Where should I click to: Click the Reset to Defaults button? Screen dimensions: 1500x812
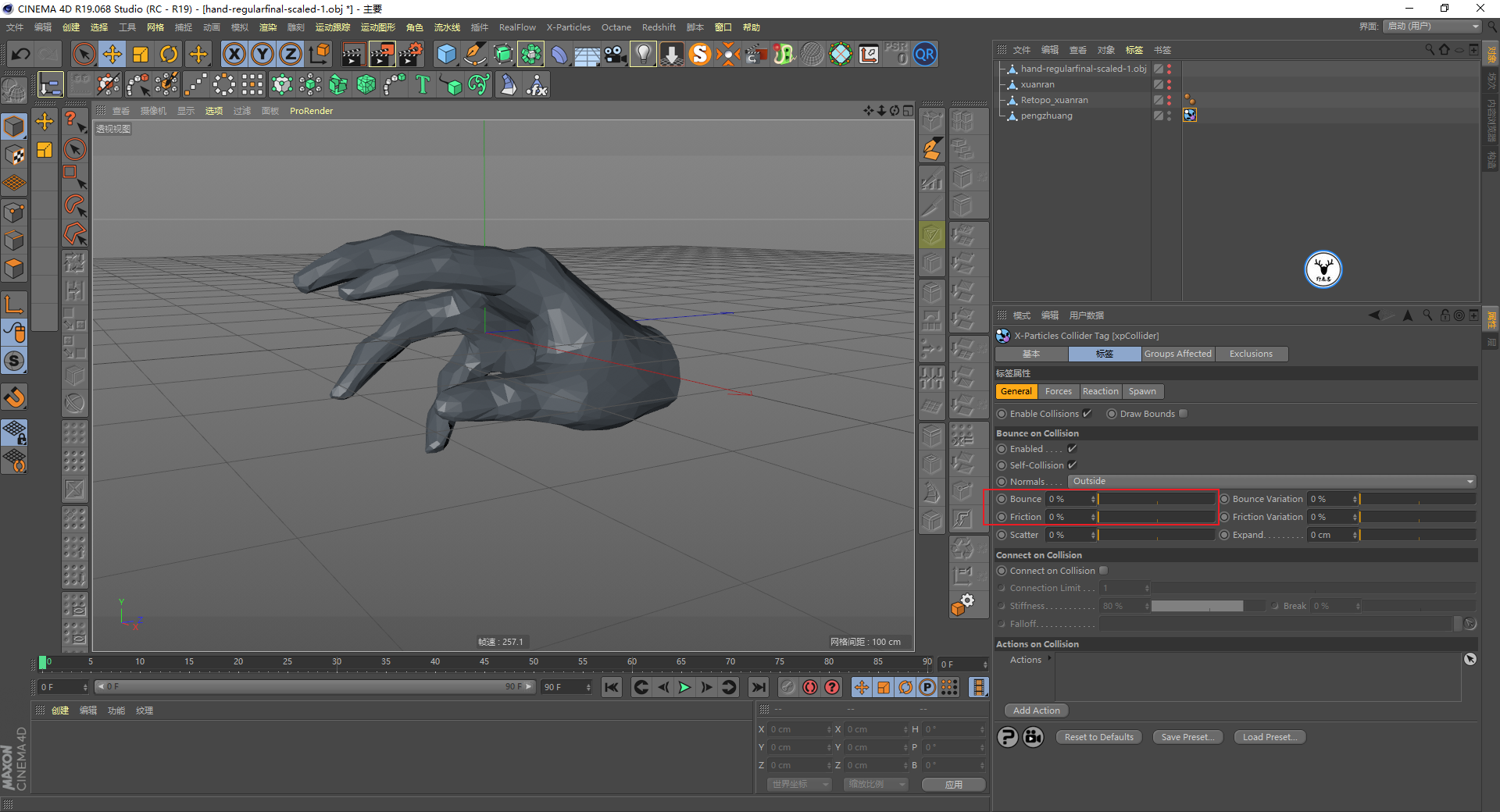point(1098,737)
